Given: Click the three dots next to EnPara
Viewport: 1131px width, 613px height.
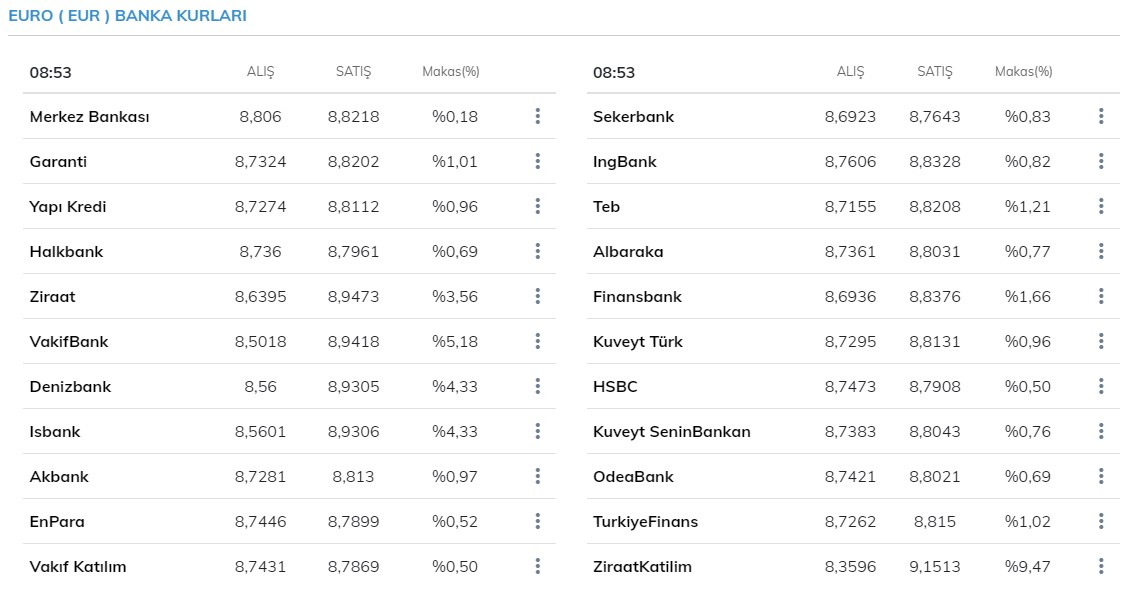Looking at the screenshot, I should 537,521.
